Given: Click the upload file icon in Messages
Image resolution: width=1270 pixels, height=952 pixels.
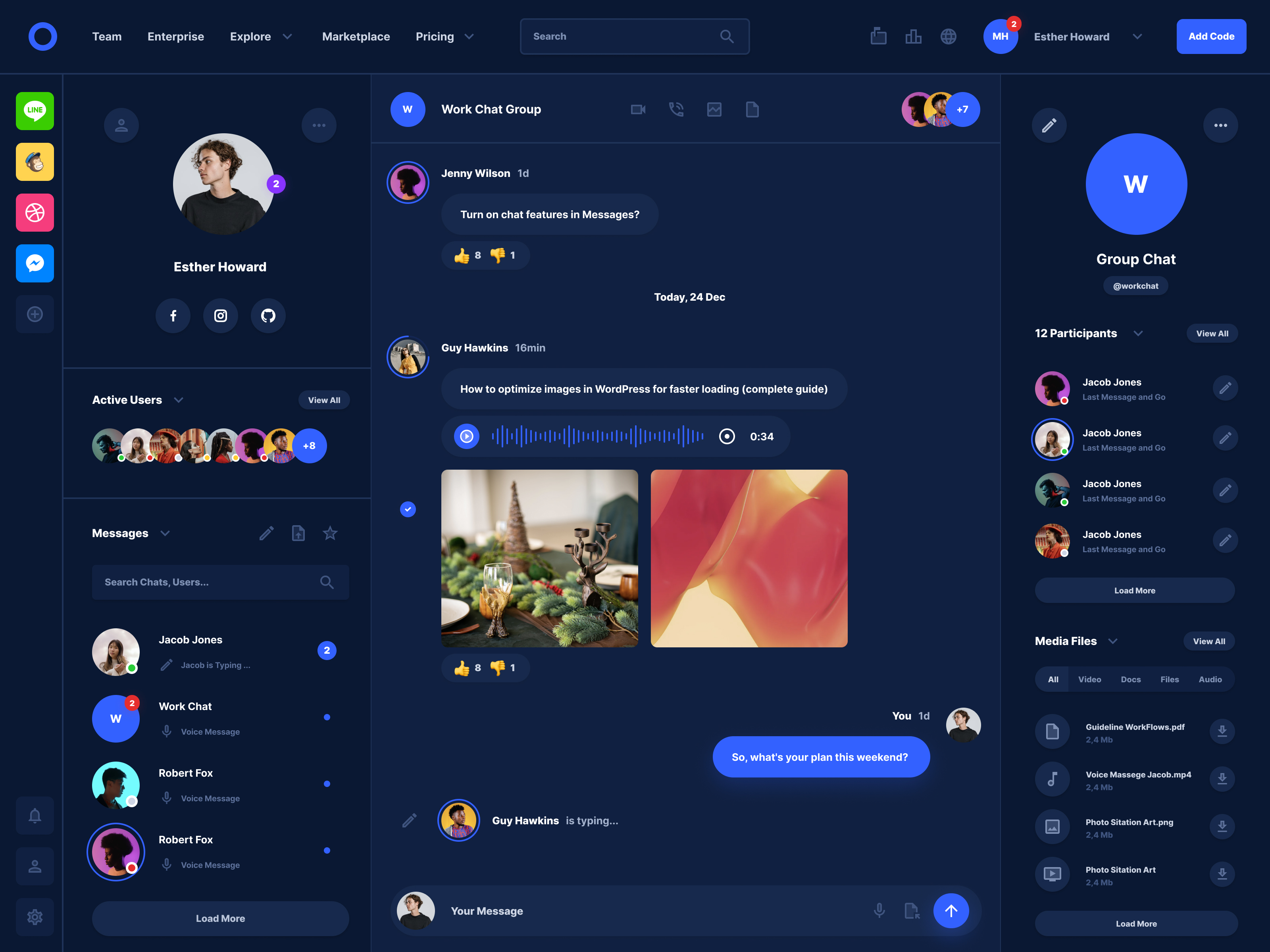Looking at the screenshot, I should [298, 533].
